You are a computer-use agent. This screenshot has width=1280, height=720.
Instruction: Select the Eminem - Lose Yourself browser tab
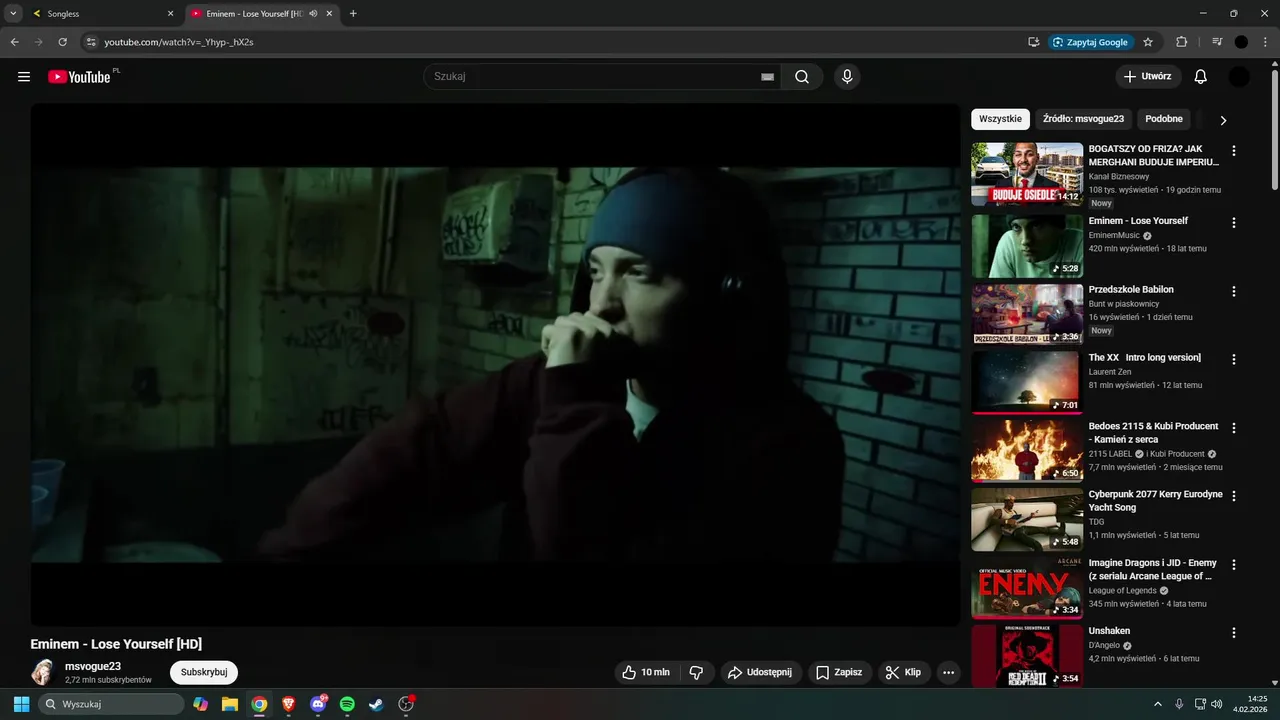tap(262, 14)
